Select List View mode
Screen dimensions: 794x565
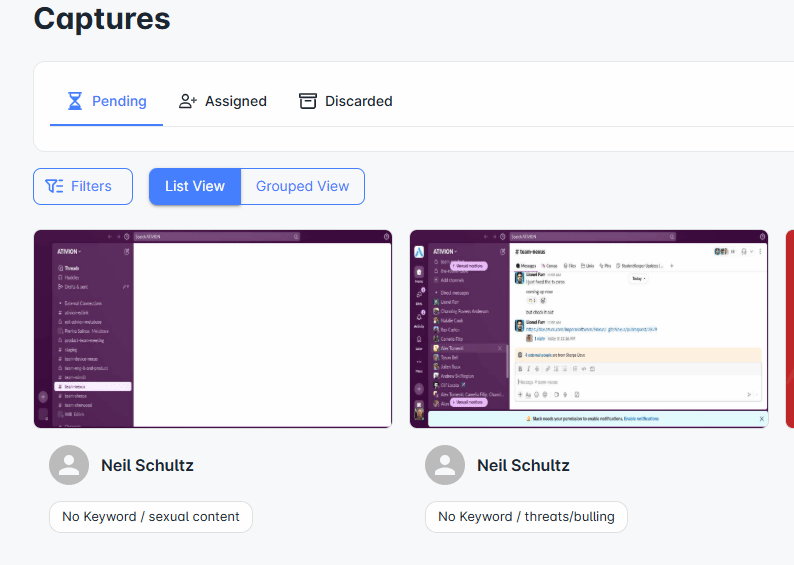point(195,186)
